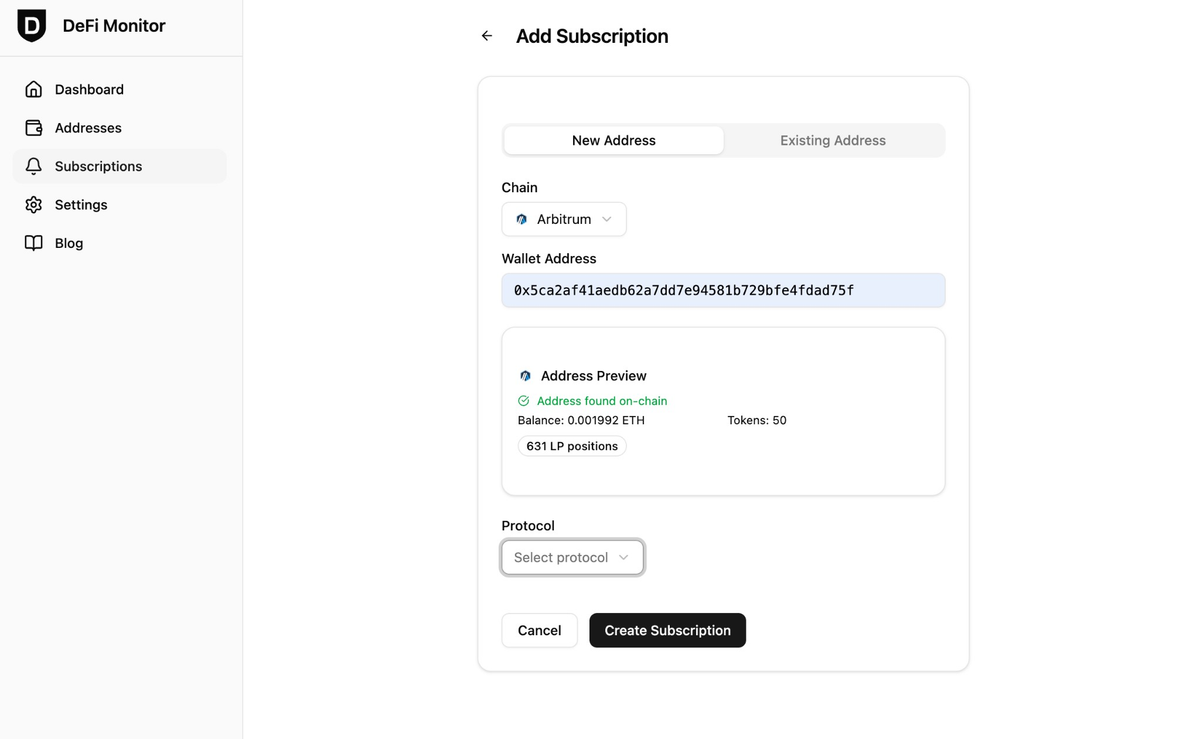Click the DeFi Monitor logo icon

point(31,26)
